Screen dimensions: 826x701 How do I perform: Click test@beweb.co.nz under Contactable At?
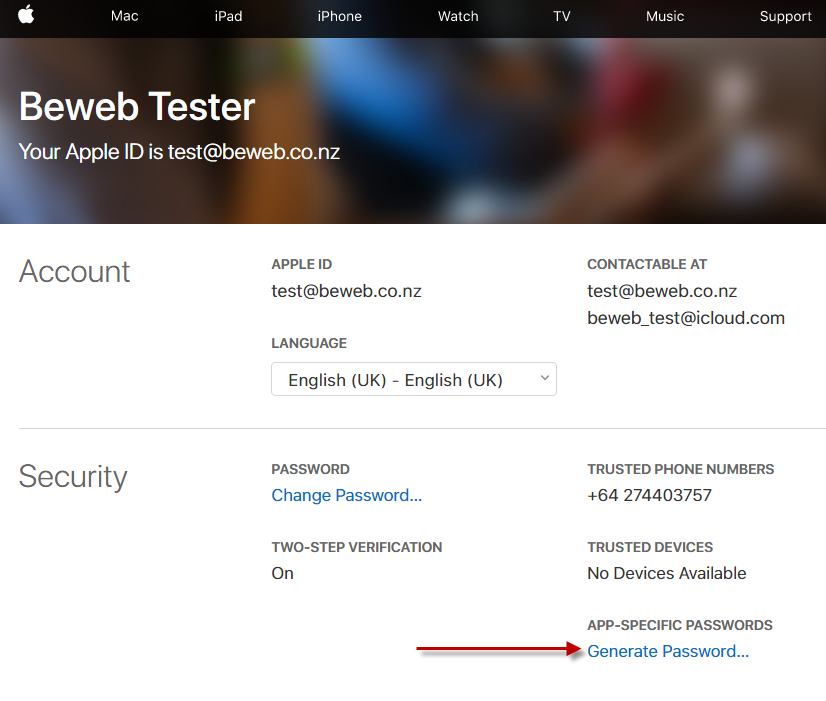662,291
